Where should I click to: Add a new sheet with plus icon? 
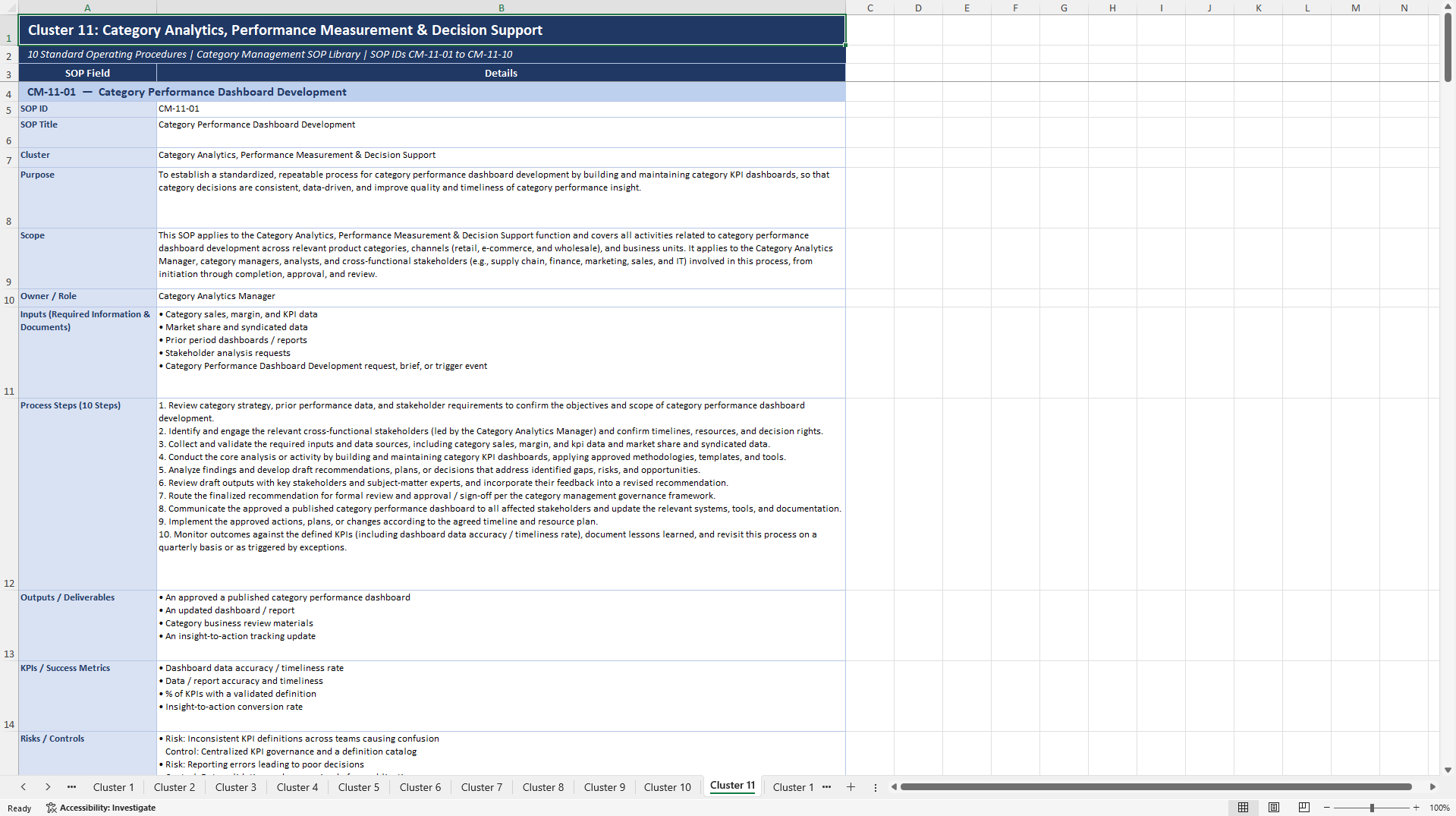(x=851, y=787)
